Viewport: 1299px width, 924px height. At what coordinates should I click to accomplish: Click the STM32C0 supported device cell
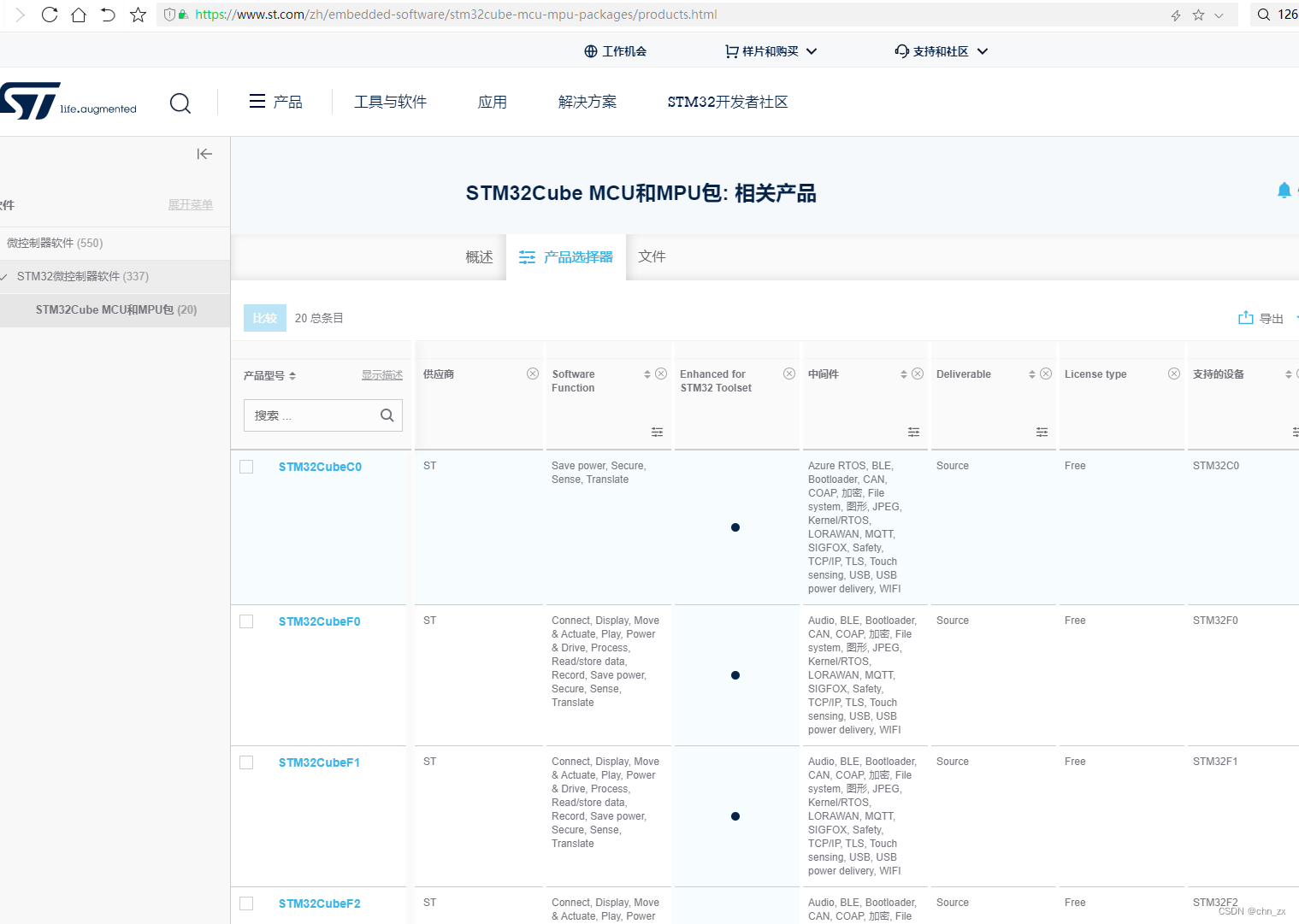point(1216,466)
